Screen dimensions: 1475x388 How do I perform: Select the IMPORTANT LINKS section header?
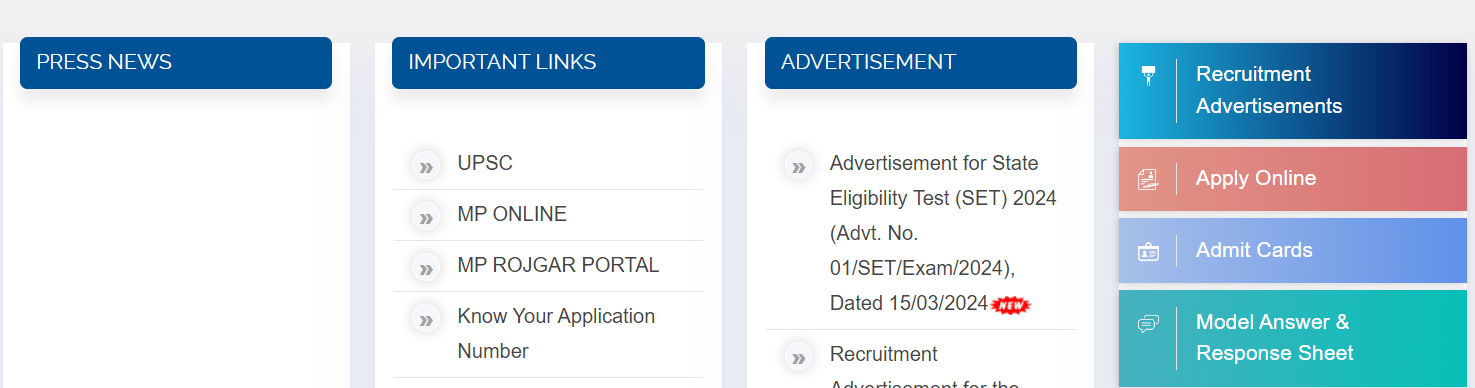(548, 62)
